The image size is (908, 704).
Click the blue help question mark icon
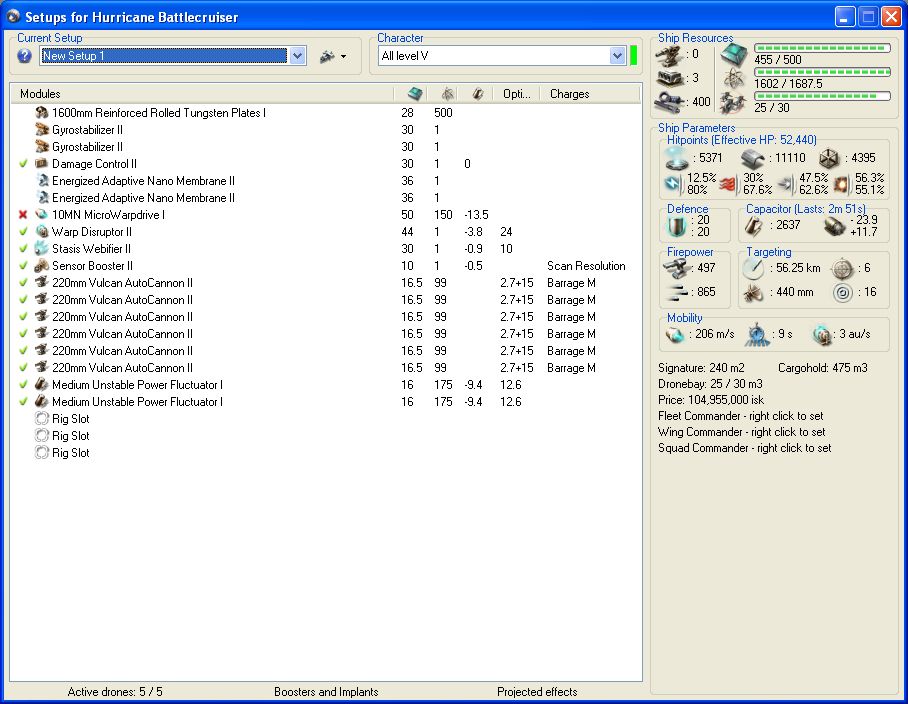[24, 56]
